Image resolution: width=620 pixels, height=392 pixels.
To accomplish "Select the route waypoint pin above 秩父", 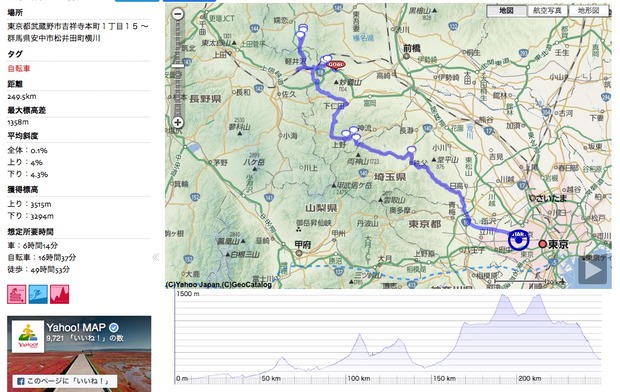I will [412, 150].
